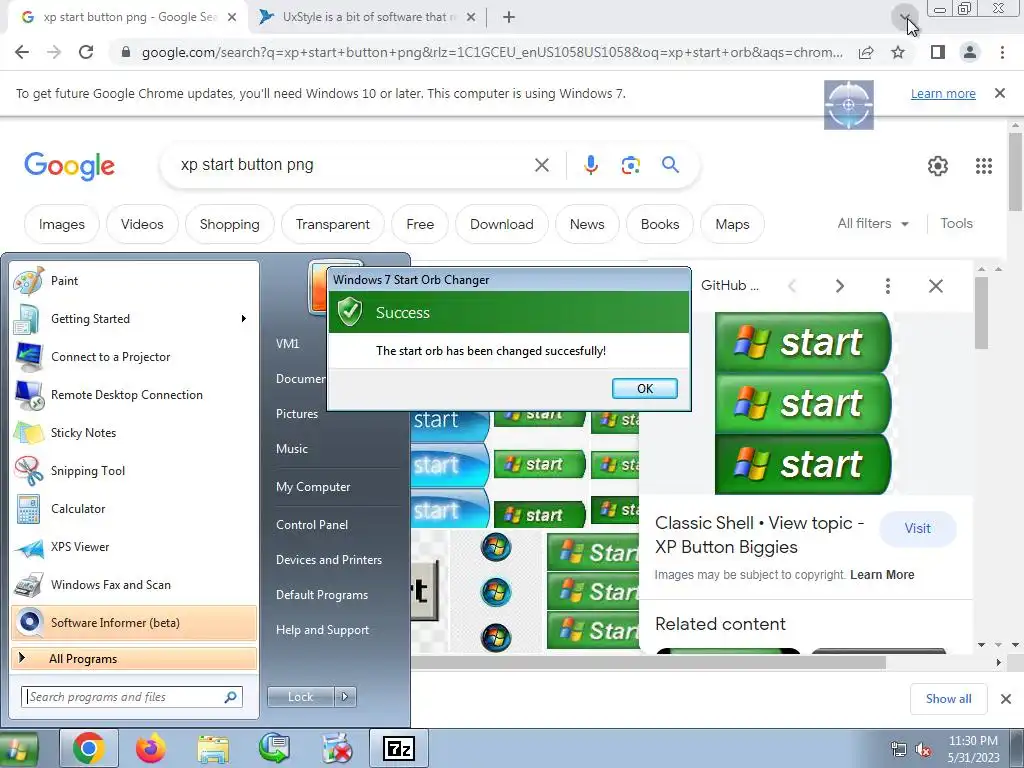
Task: Click the blue Google search magnifier
Action: point(670,165)
